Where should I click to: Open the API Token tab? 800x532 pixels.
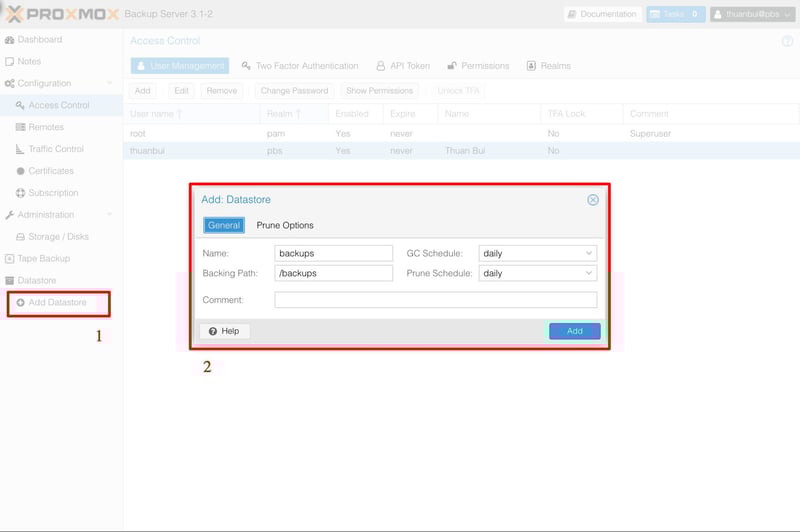point(403,66)
